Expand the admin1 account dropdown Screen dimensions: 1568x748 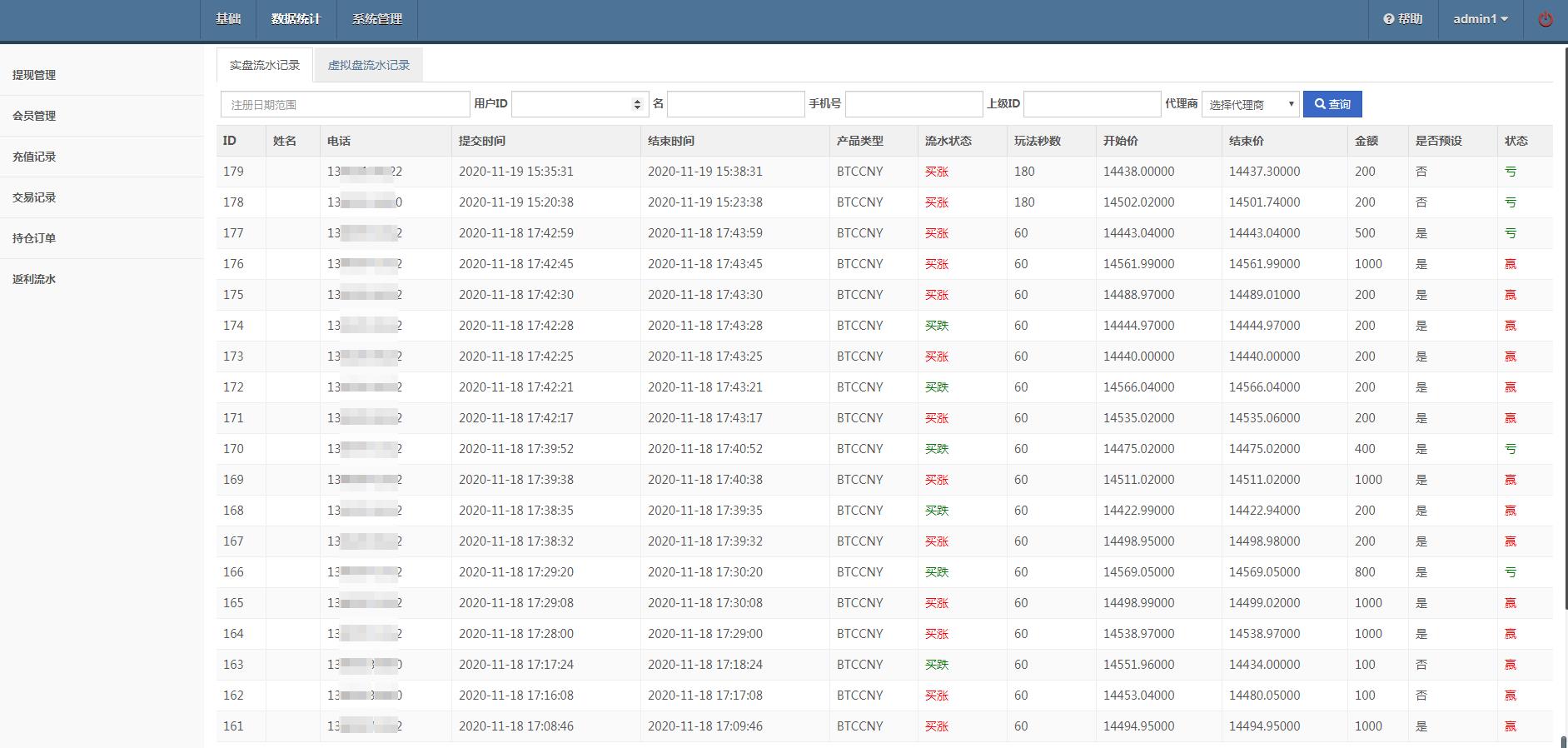click(1481, 19)
